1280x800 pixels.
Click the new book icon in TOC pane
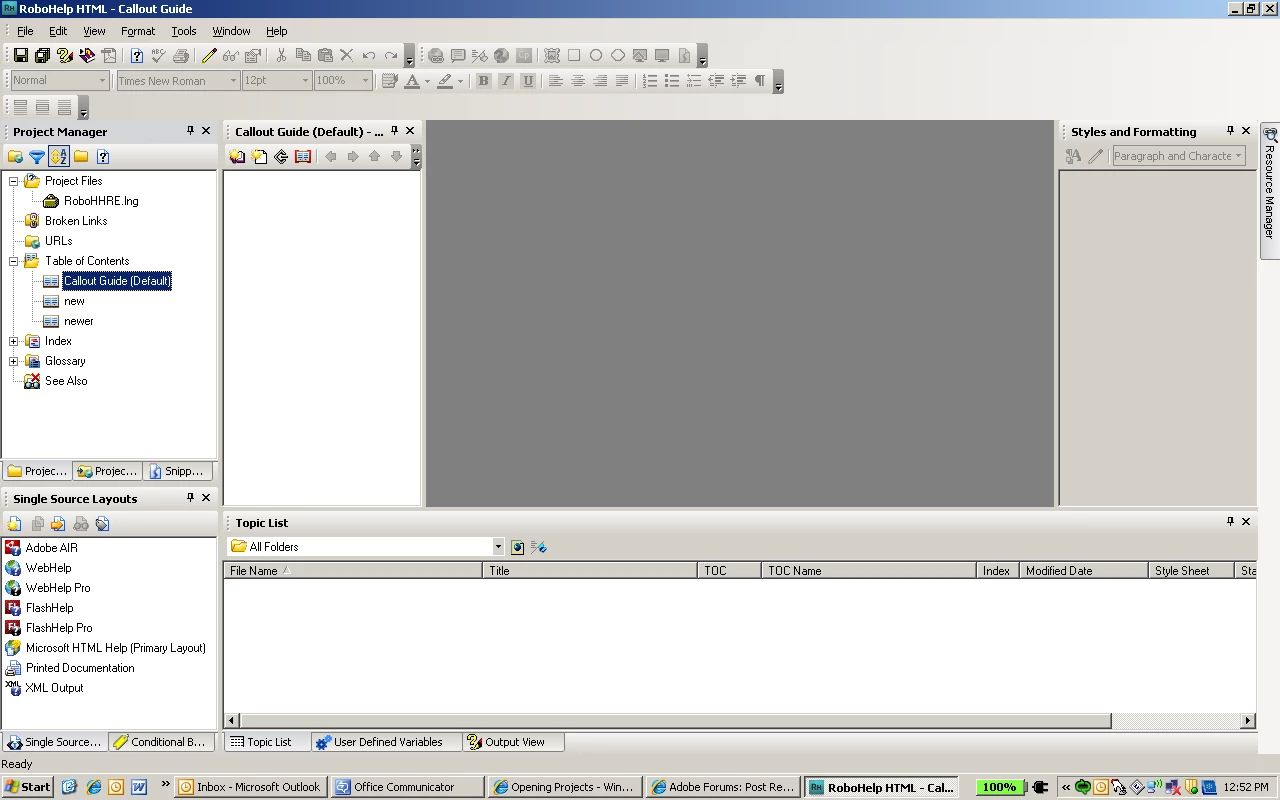click(x=237, y=157)
